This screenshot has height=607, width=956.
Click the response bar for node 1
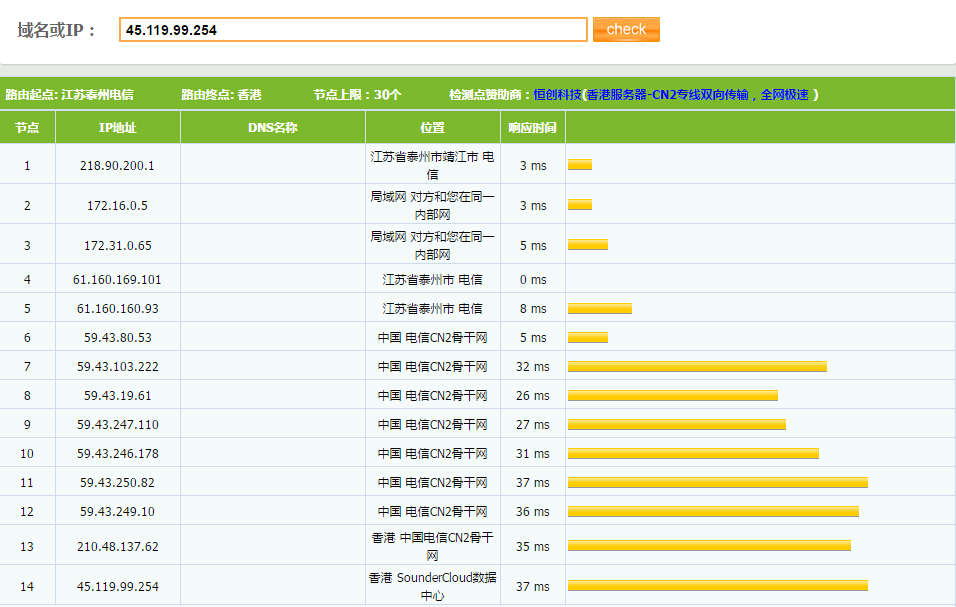click(580, 165)
